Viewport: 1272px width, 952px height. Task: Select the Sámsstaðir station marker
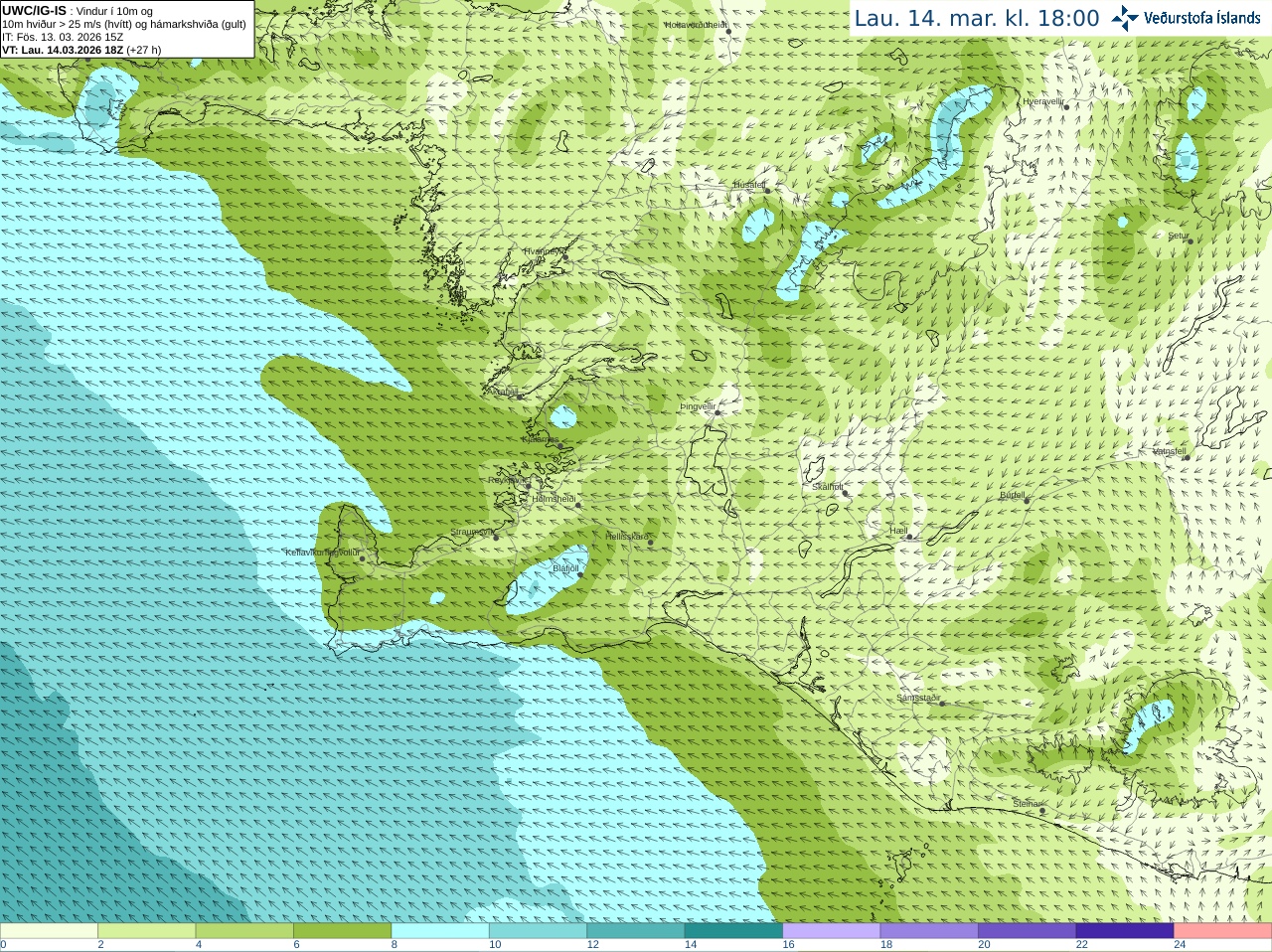click(942, 704)
